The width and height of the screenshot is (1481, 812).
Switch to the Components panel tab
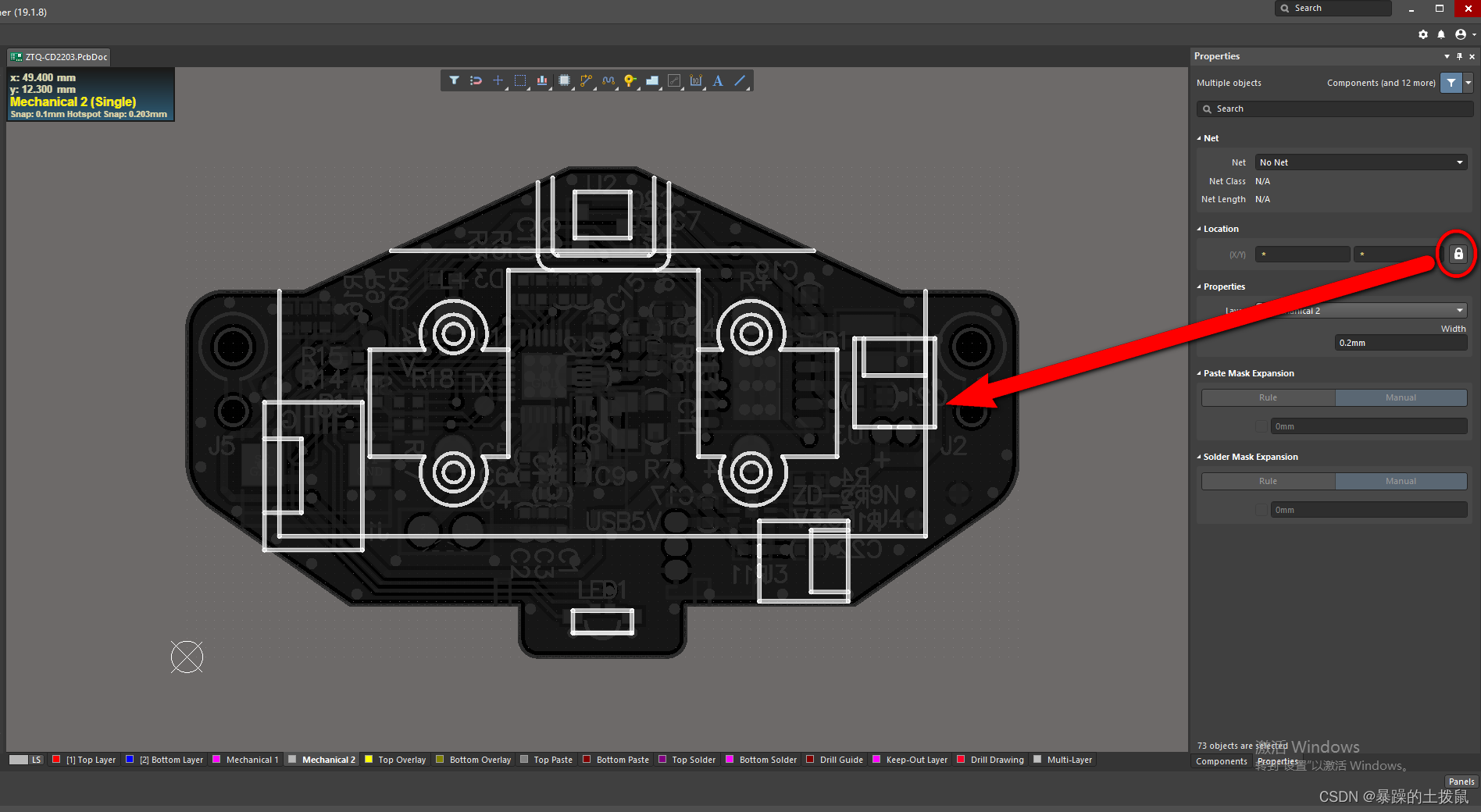[x=1221, y=761]
